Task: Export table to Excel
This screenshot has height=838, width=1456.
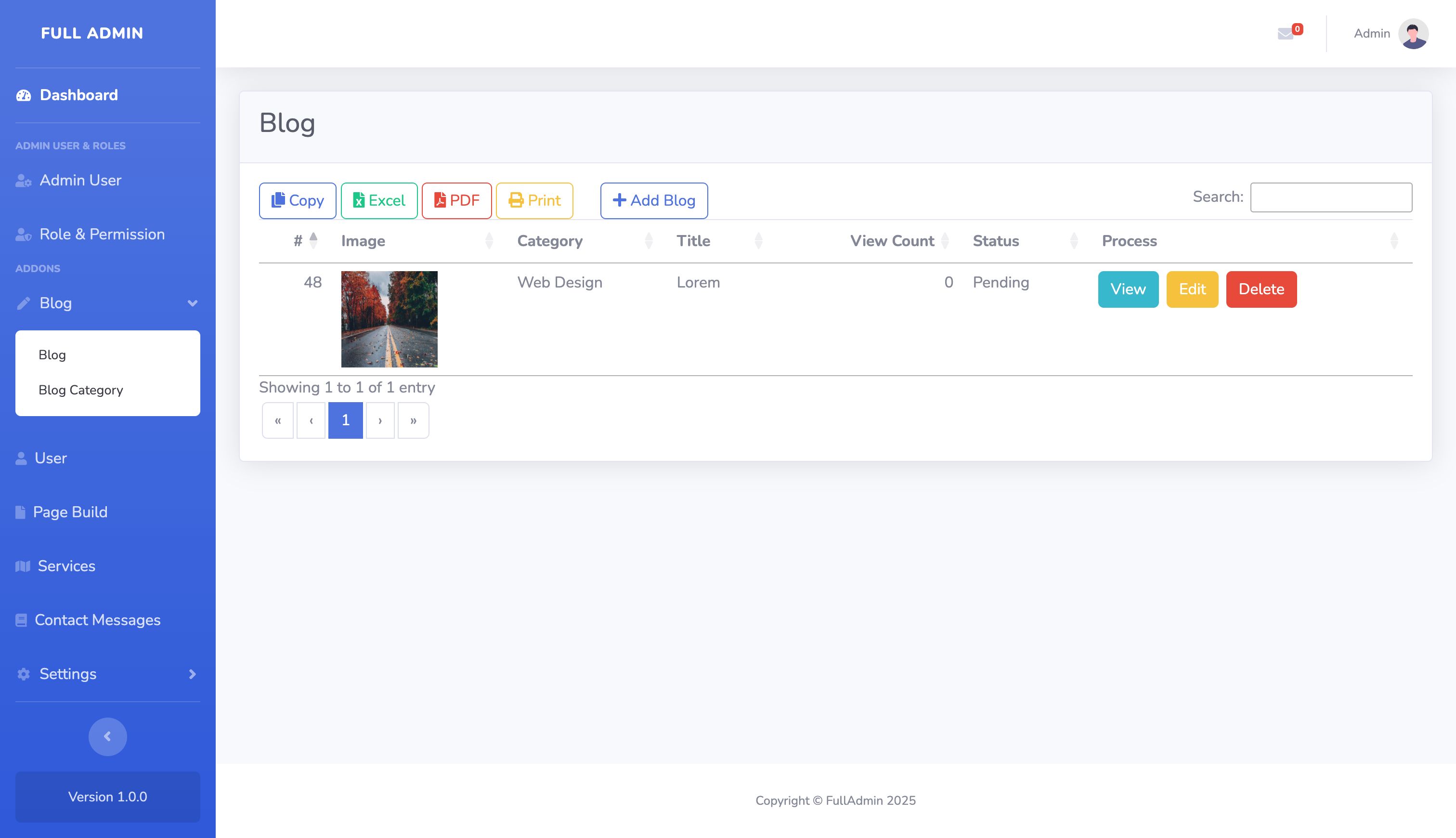Action: point(379,200)
